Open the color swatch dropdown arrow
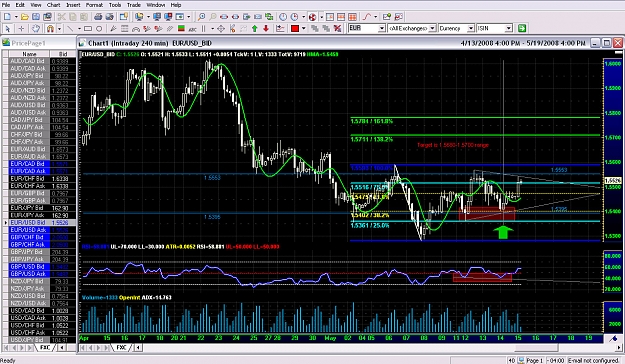This screenshot has width=625, height=364. (304, 29)
